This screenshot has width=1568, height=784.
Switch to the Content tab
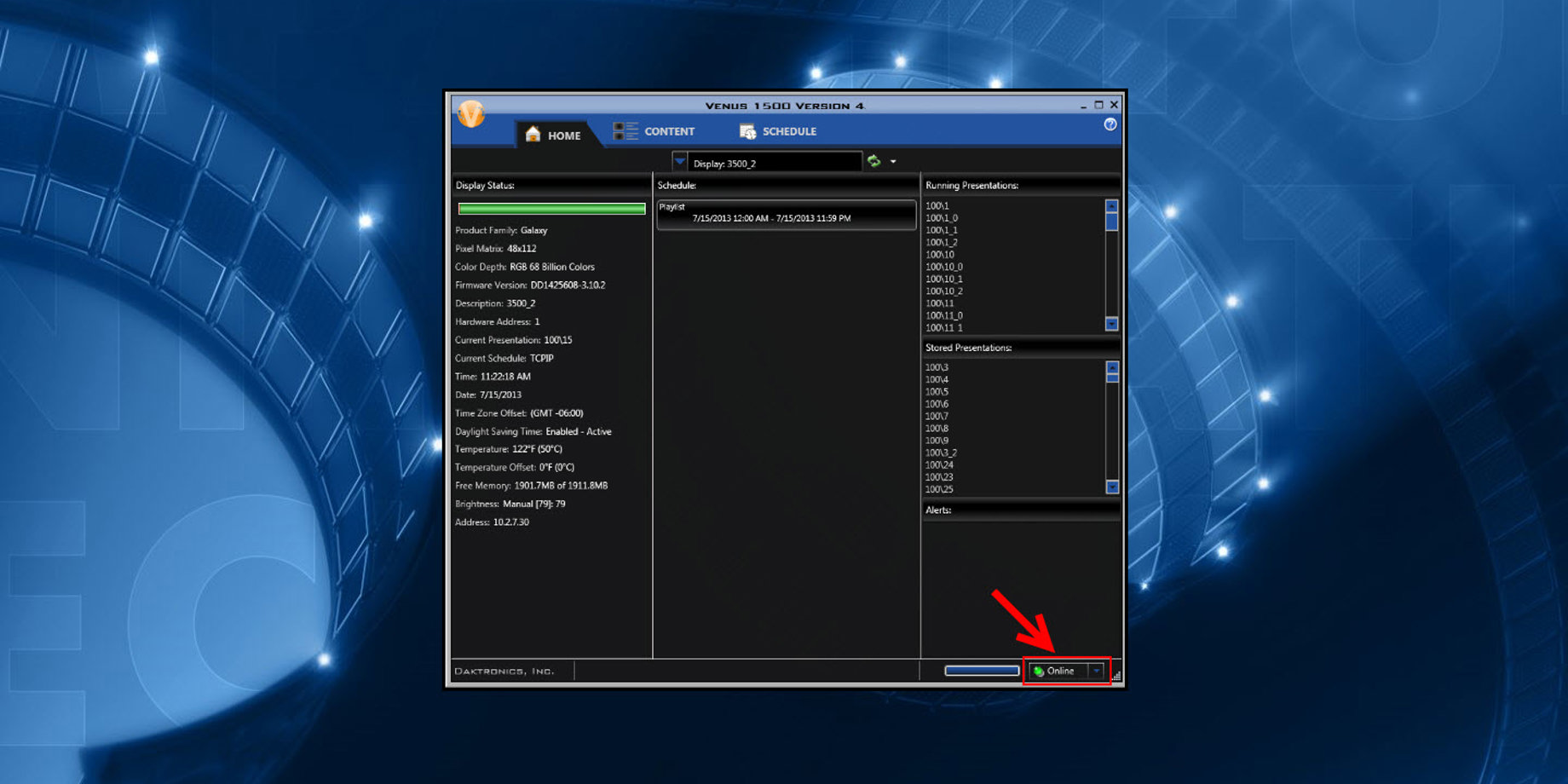pyautogui.click(x=654, y=131)
